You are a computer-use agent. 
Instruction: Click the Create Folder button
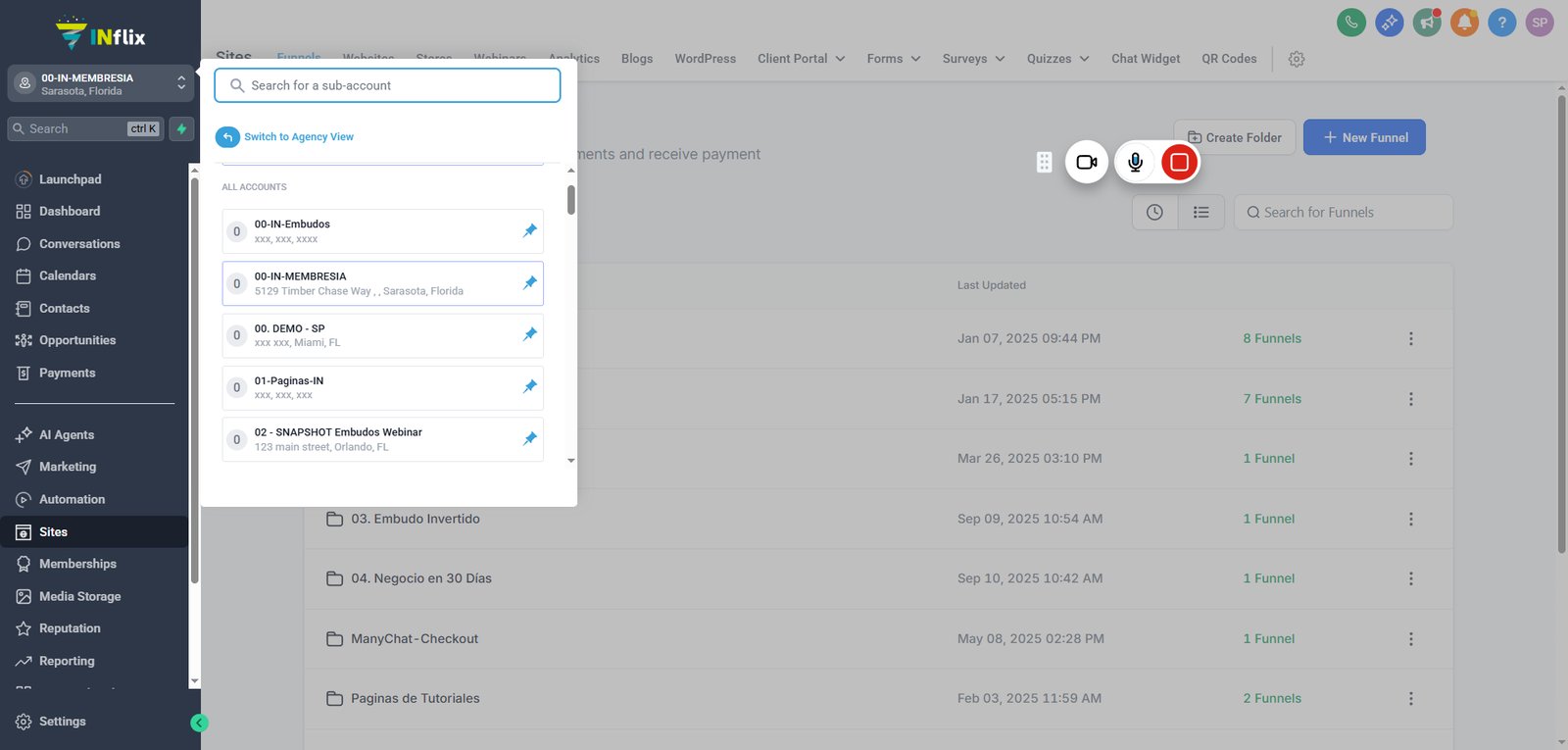[x=1235, y=137]
